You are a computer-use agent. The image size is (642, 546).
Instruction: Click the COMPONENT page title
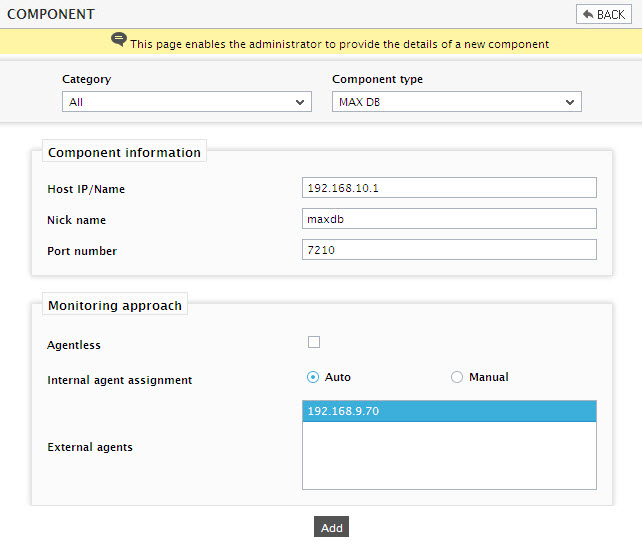(x=51, y=14)
